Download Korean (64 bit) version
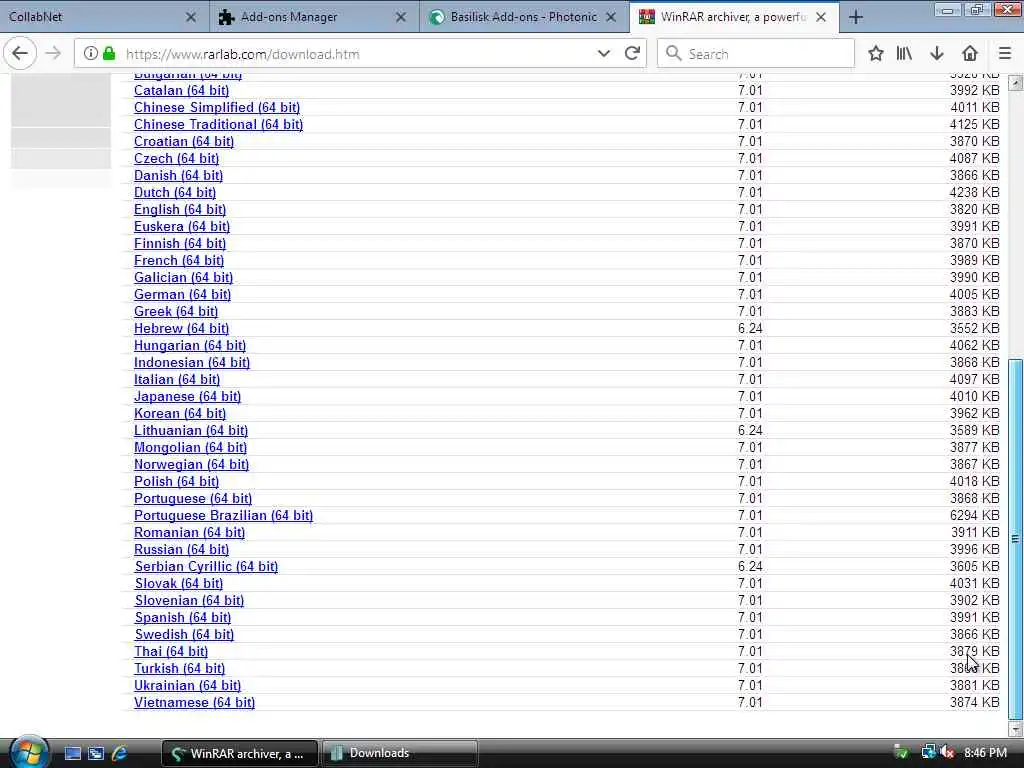The height and width of the screenshot is (768, 1024). (x=180, y=413)
